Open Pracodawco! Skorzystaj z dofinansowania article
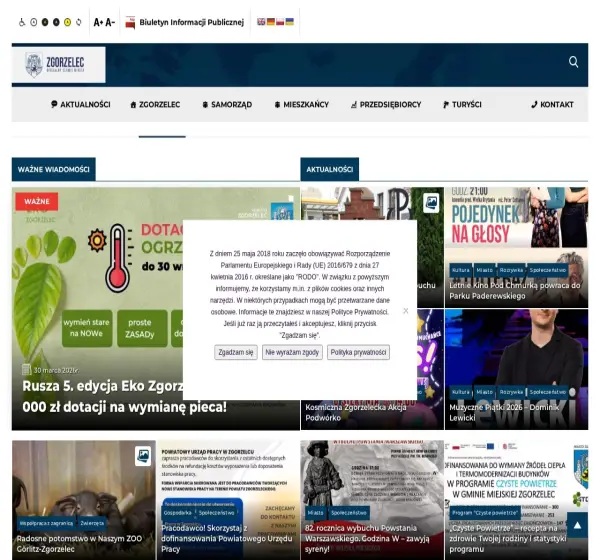This screenshot has width=600, height=560. 227,538
